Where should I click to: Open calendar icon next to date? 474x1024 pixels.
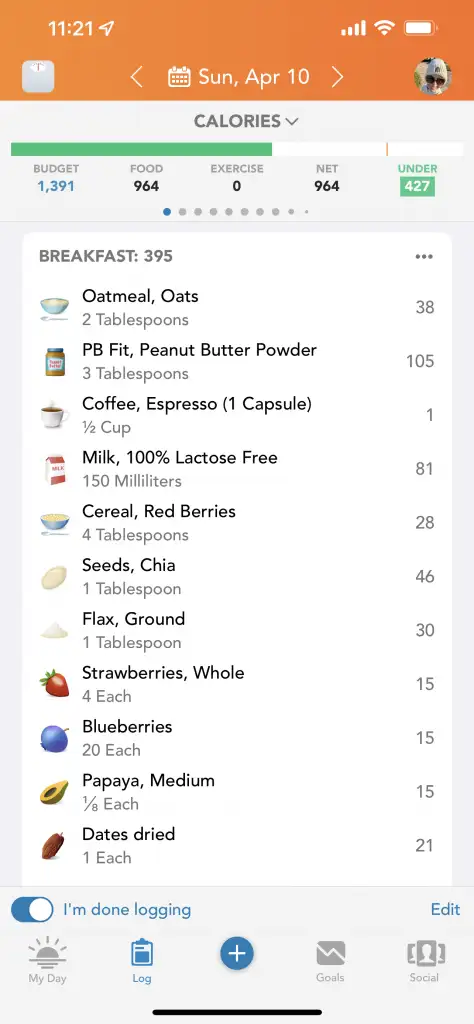(x=179, y=77)
